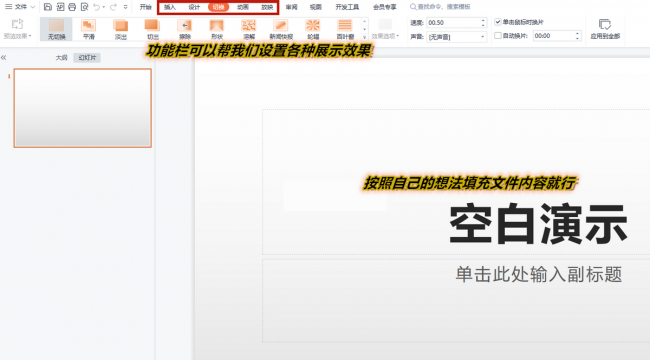Screen dimensions: 650x360
Task: Adjust the auto-advance time stepper
Action: [x=577, y=36]
